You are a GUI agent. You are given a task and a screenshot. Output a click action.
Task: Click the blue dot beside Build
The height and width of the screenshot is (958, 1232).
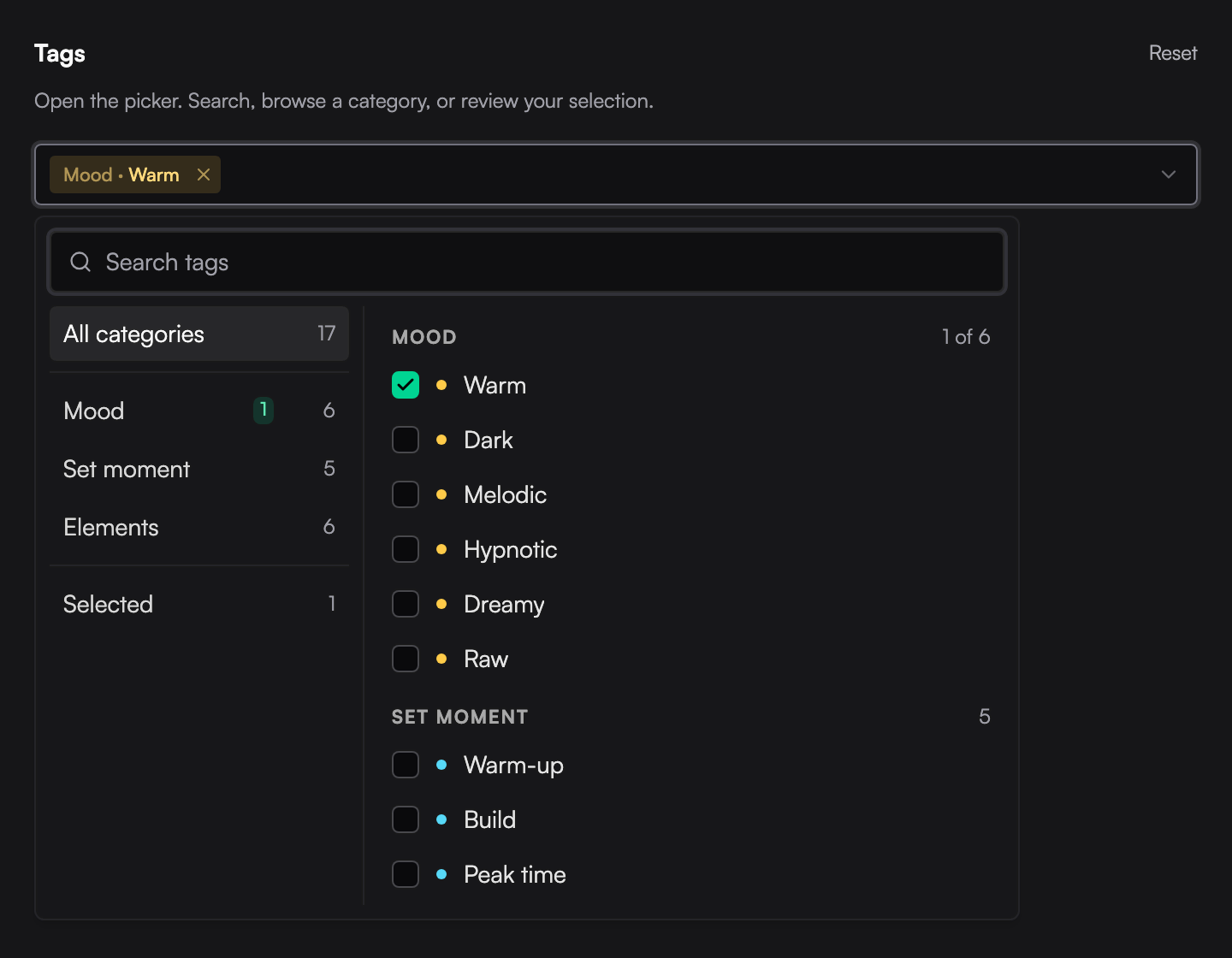[441, 819]
